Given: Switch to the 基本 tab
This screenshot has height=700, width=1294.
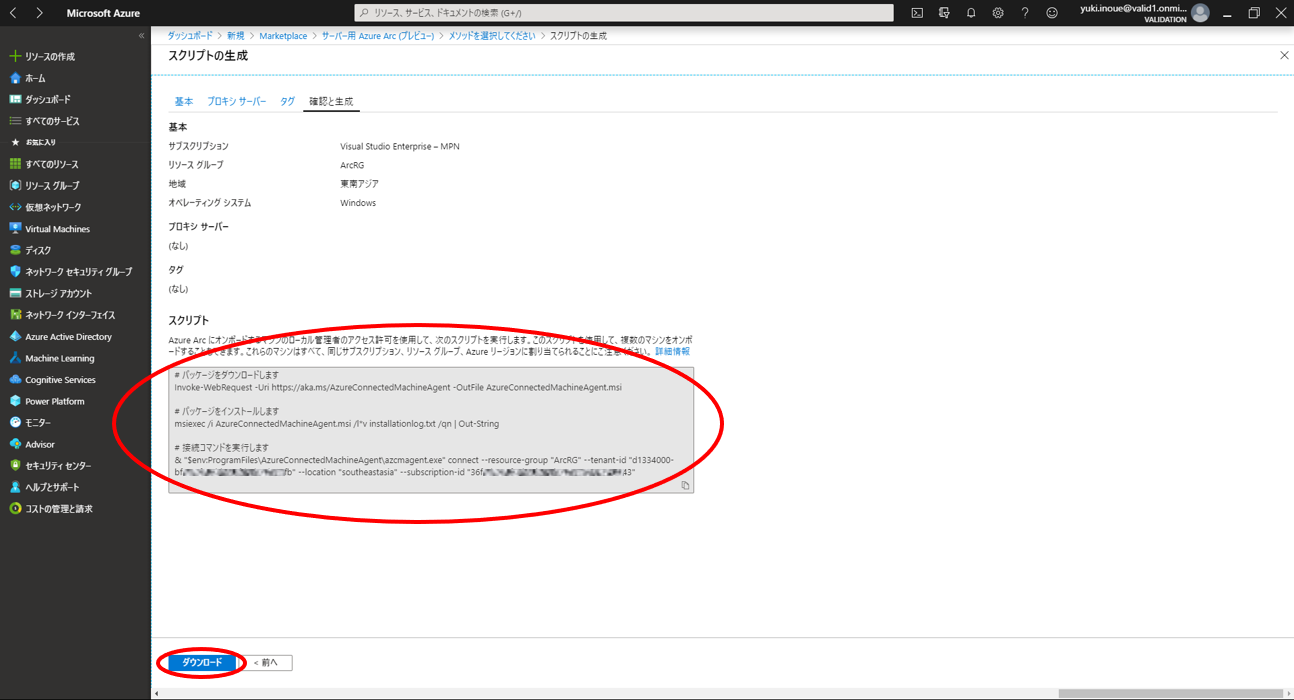Looking at the screenshot, I should coord(184,102).
